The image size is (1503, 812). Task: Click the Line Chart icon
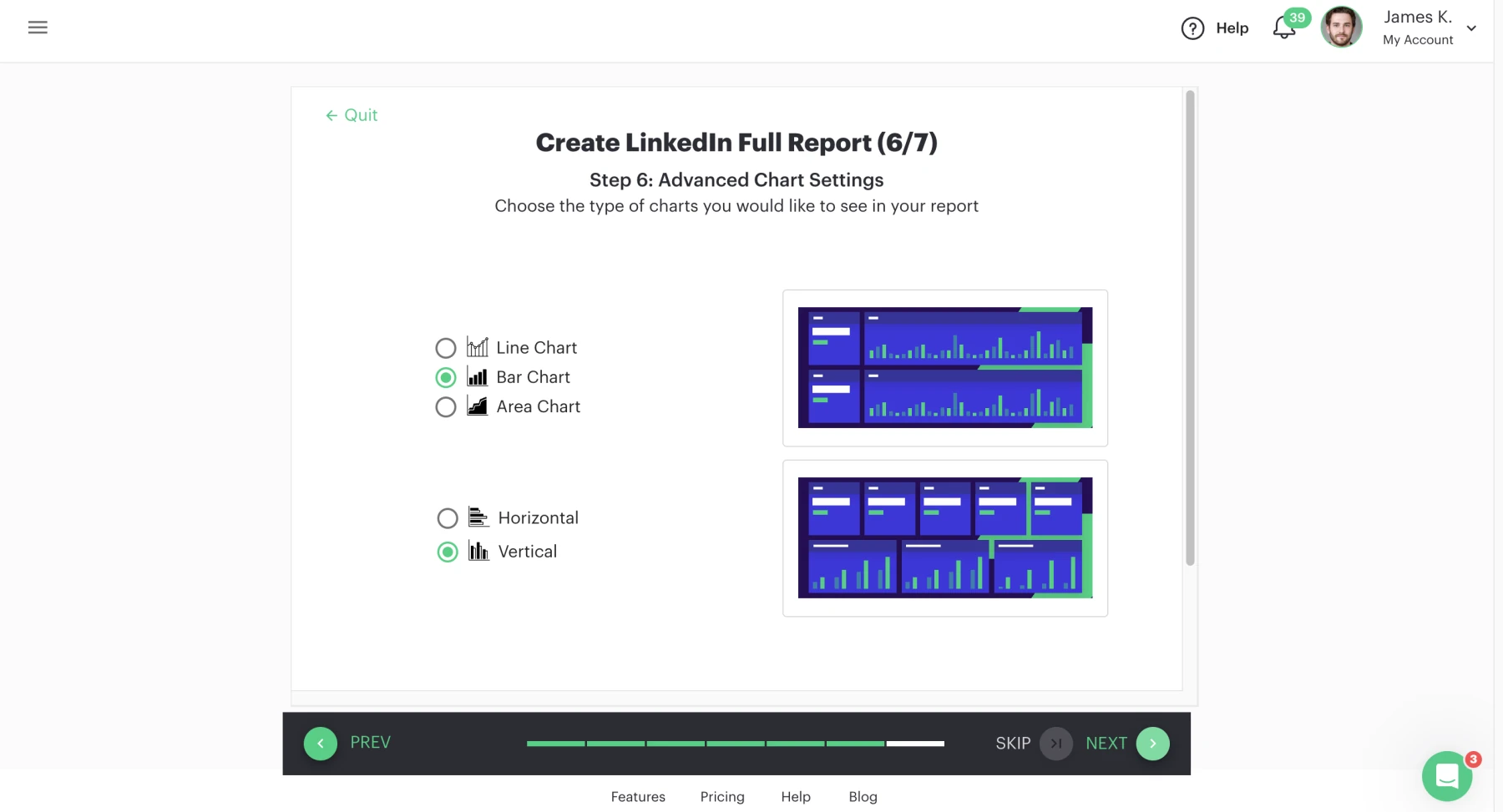pos(478,346)
